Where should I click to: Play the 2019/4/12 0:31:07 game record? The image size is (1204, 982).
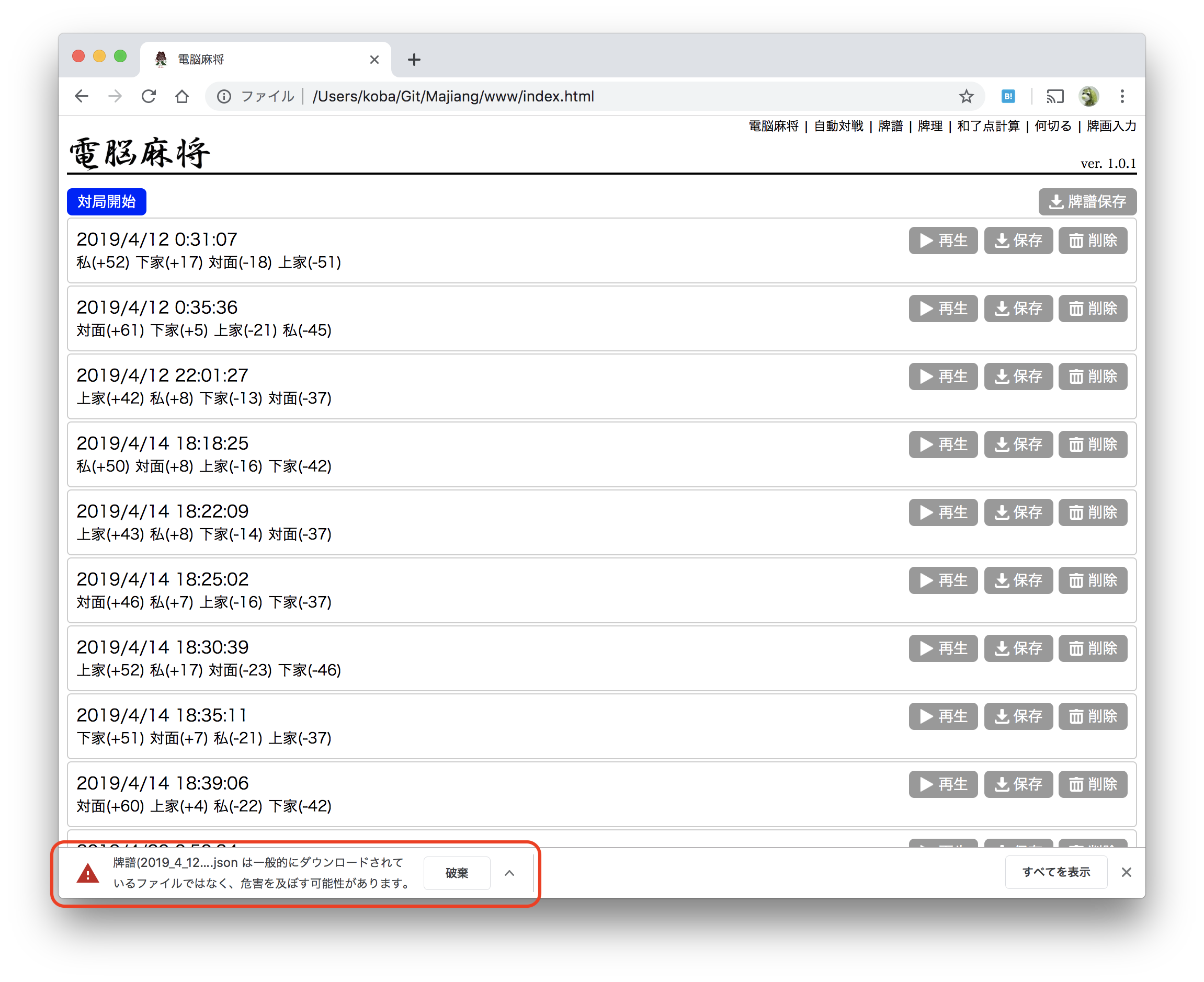pos(942,241)
